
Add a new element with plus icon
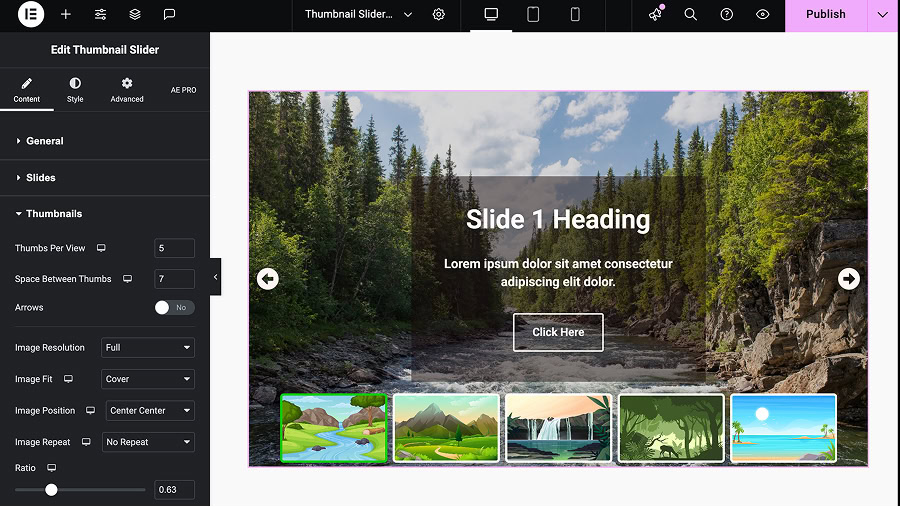(66, 14)
